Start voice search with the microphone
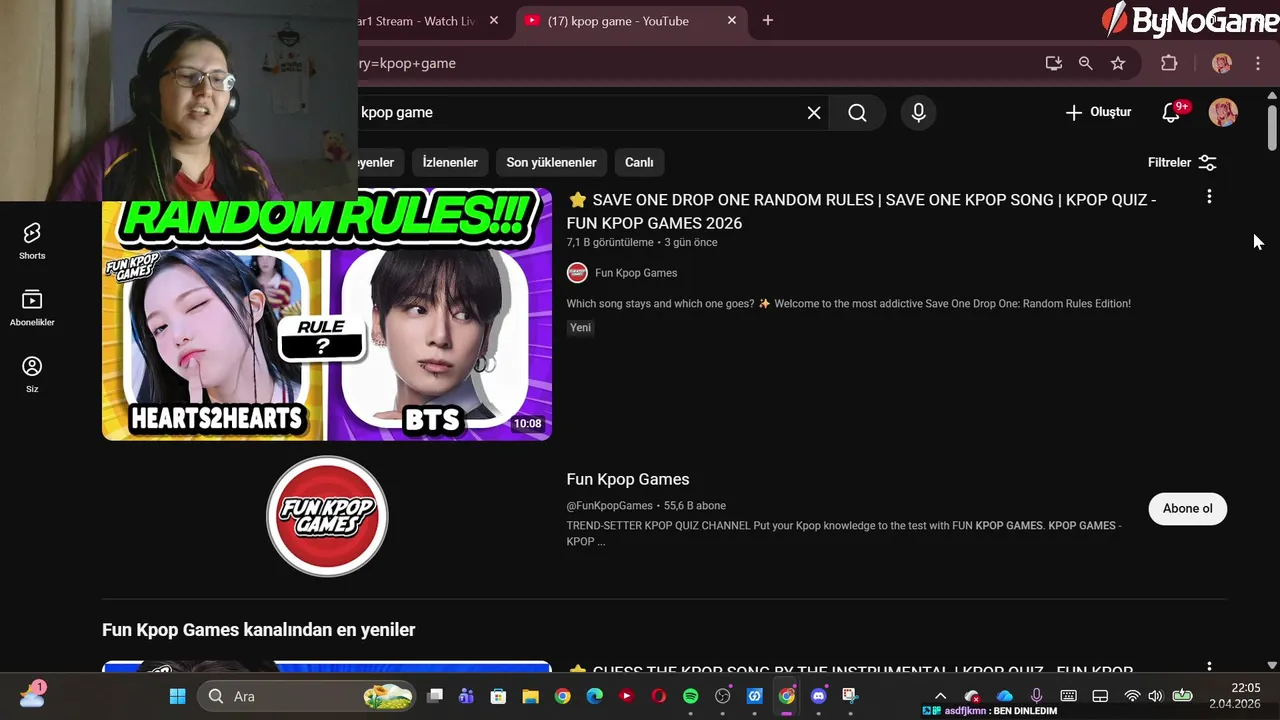Screen dimensions: 1280x720 918,113
